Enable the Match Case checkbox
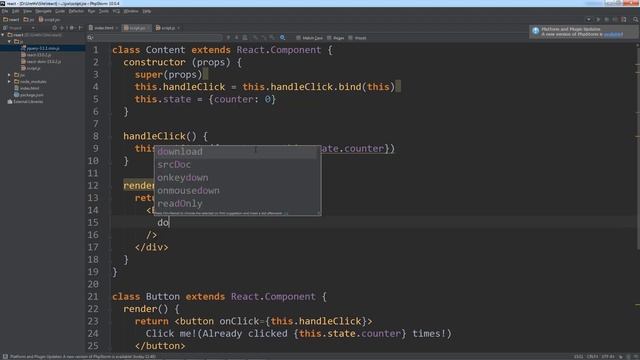Screen dimensions: 640x360 [298, 38]
